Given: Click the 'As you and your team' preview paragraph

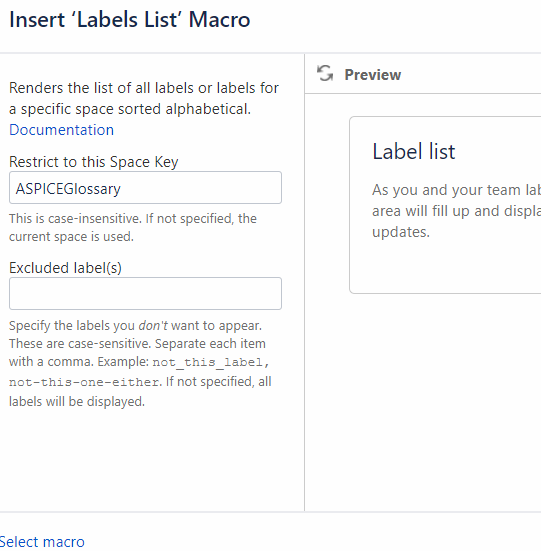Looking at the screenshot, I should click(x=456, y=211).
